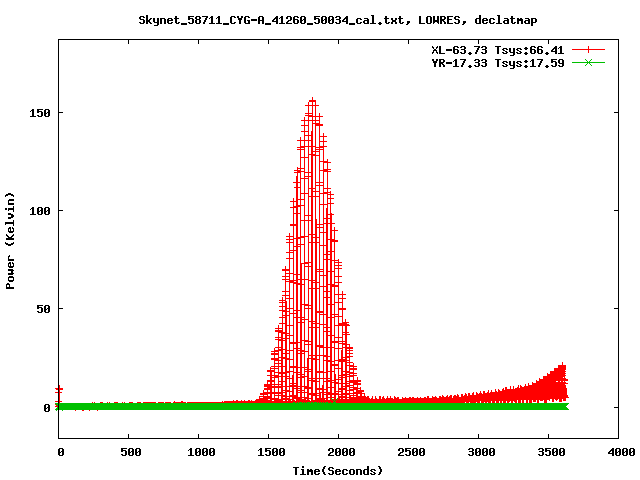640x480 pixels.
Task: Click the x-axis tick label 1000
Action: point(201,452)
